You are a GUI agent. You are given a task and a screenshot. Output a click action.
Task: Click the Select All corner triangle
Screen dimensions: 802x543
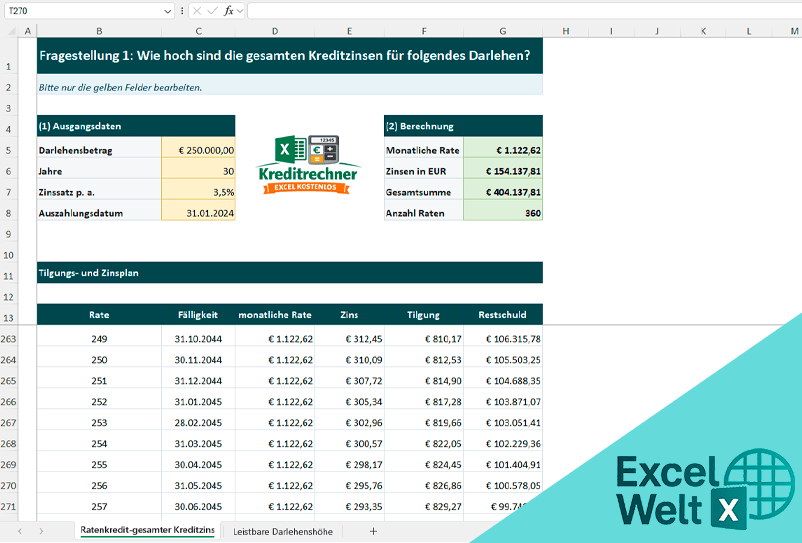11,32
